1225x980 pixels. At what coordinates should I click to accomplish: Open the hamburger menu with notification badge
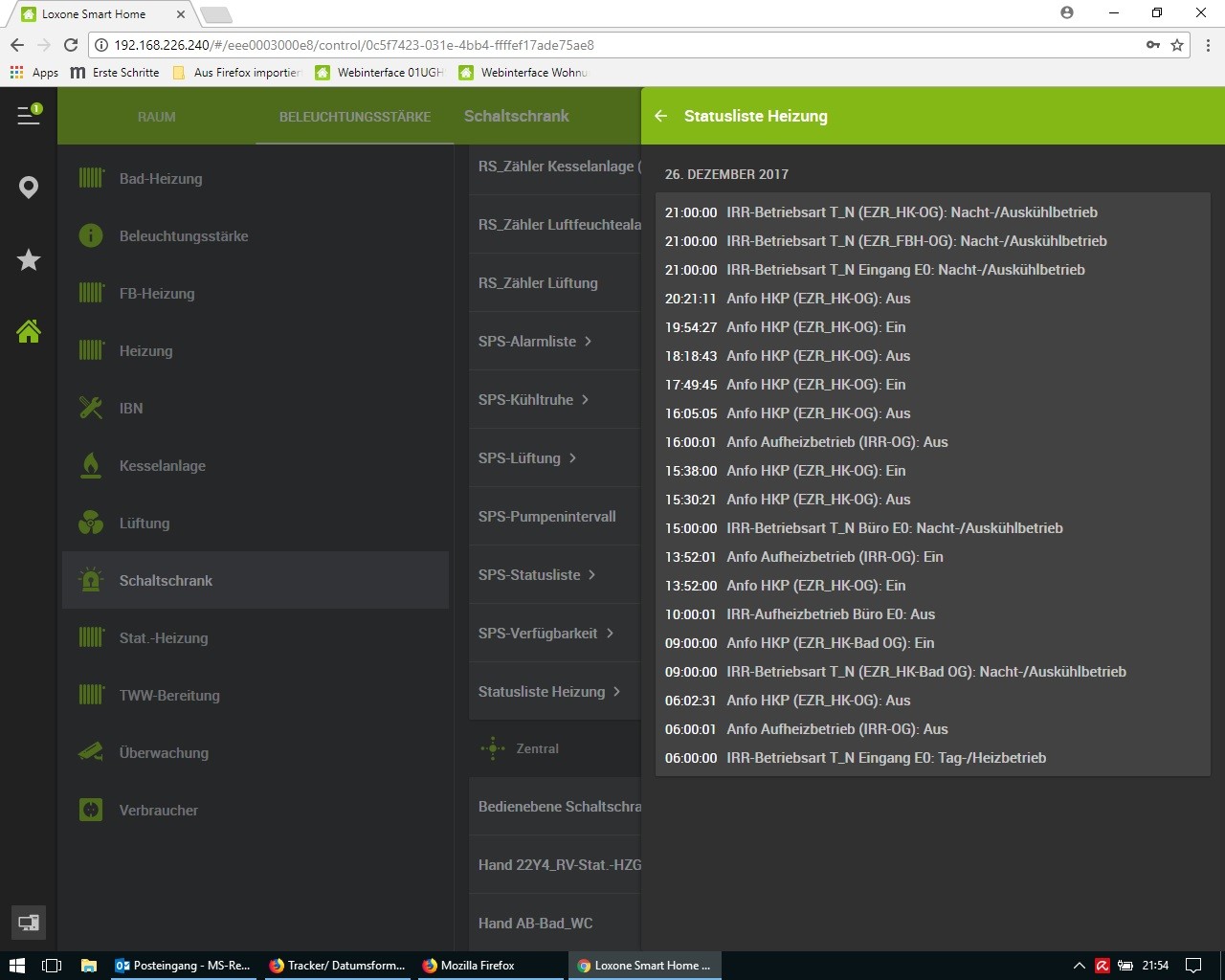pyautogui.click(x=29, y=115)
